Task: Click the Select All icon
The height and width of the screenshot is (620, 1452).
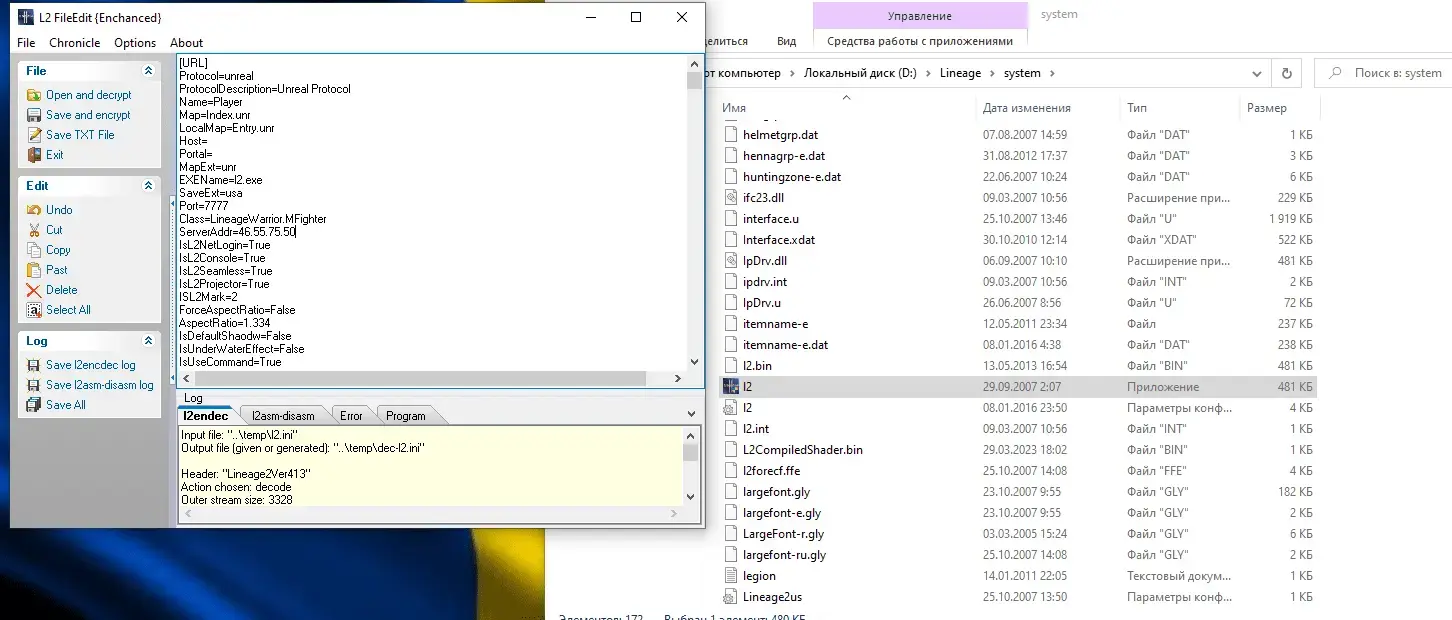Action: [34, 310]
